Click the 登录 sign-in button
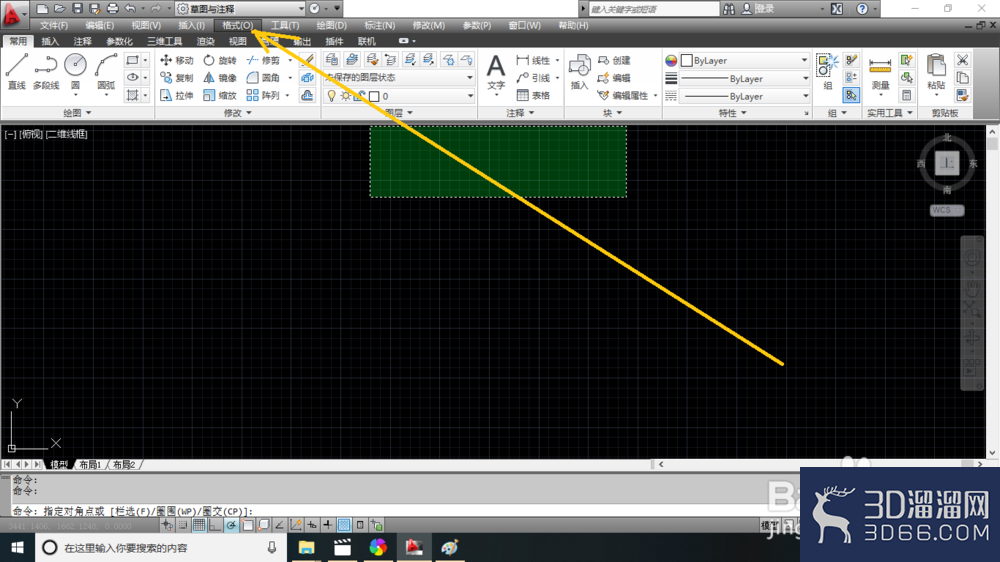 point(764,8)
